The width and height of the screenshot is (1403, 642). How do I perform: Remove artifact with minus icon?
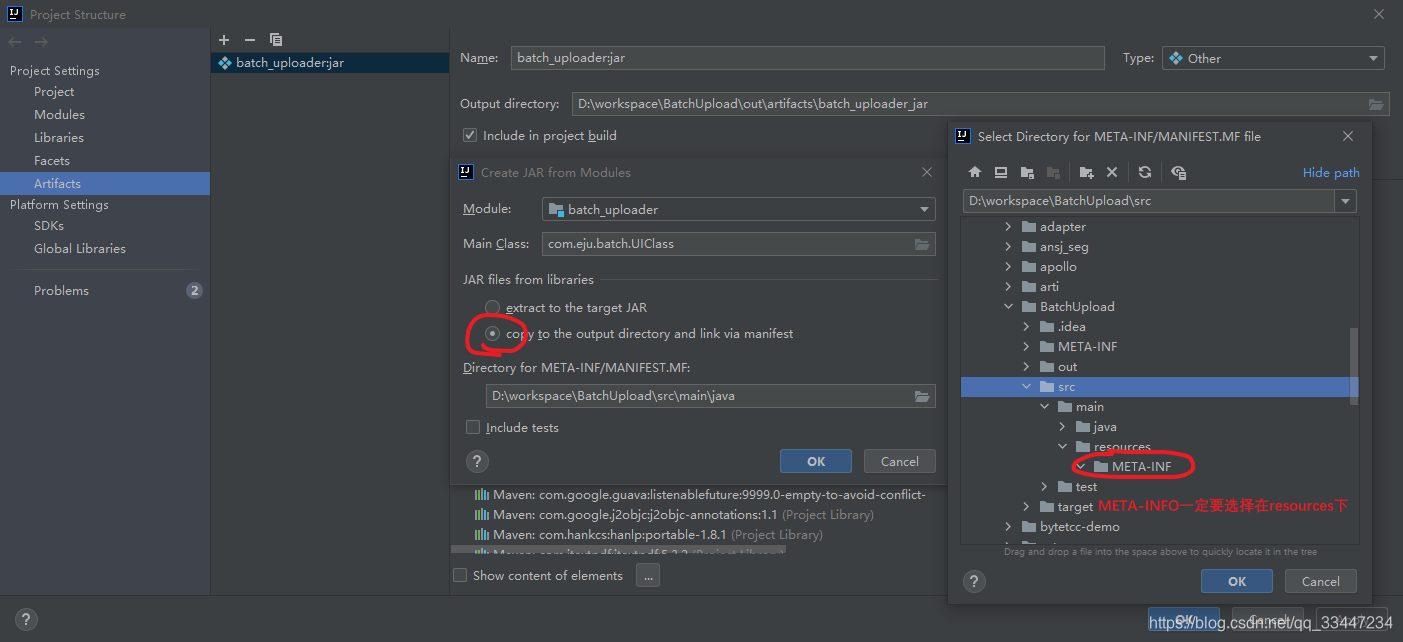250,40
